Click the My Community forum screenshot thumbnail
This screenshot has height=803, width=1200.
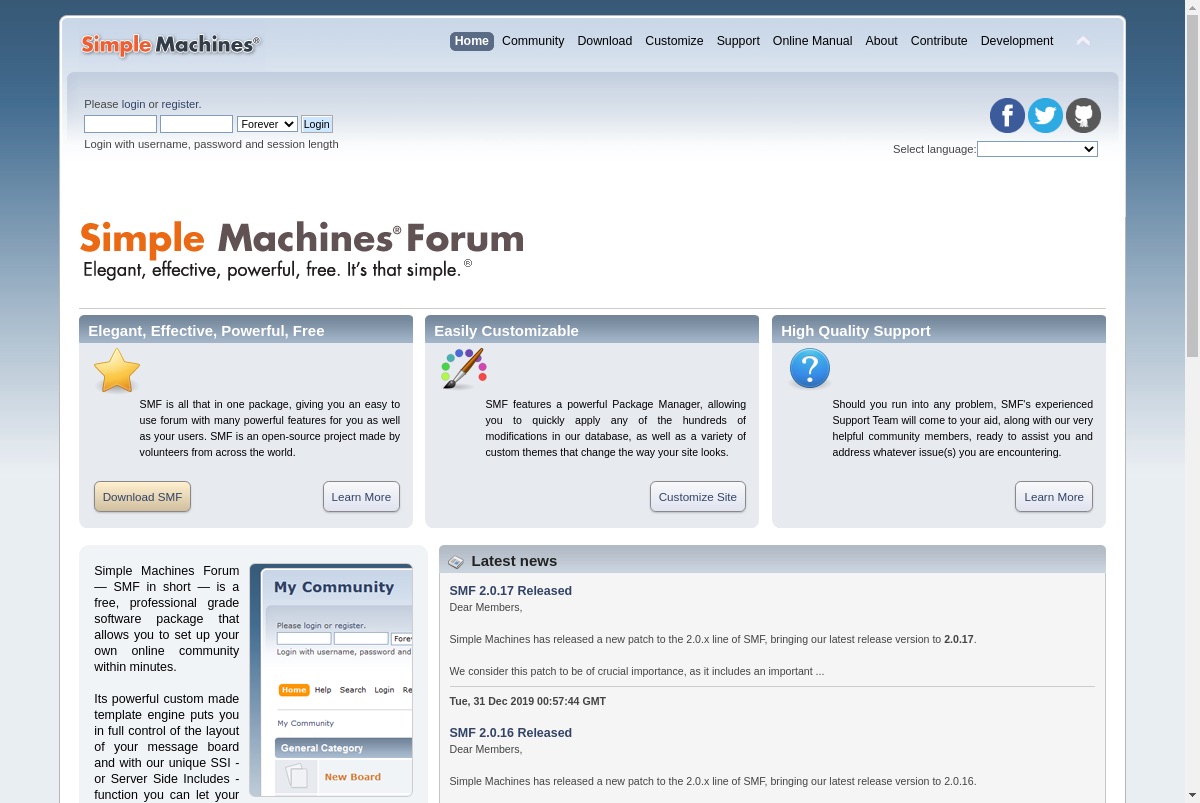tap(331, 680)
